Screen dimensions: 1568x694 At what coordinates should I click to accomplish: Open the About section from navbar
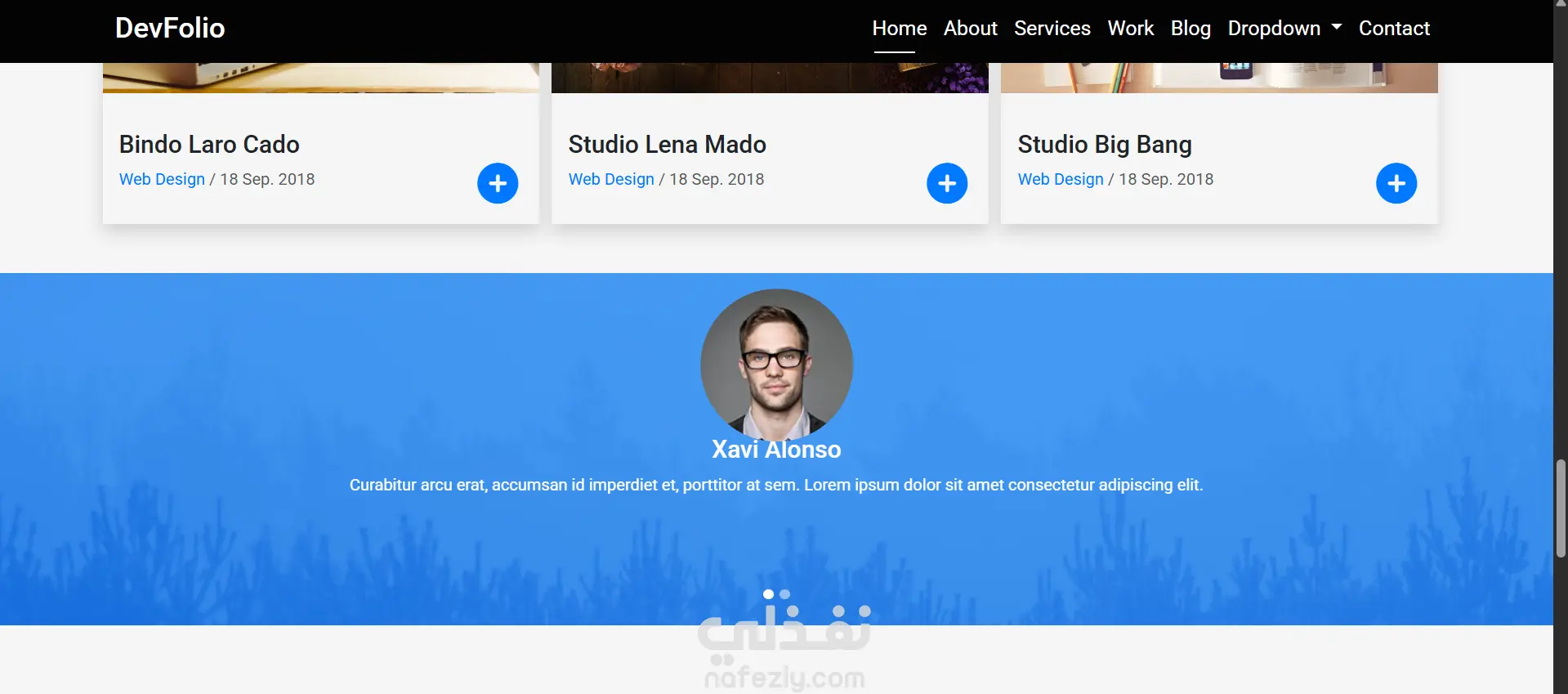pyautogui.click(x=970, y=29)
